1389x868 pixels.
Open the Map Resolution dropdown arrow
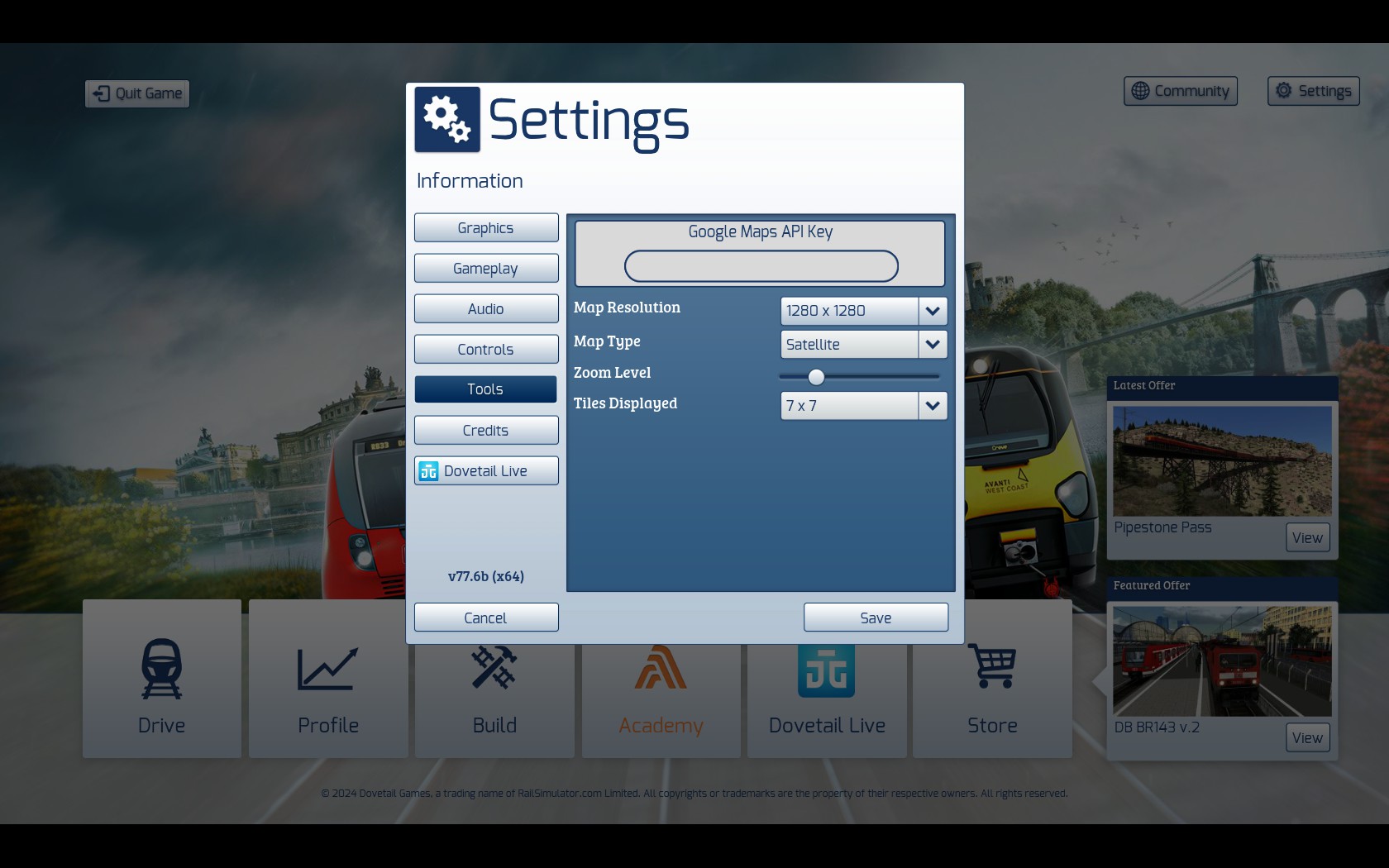(933, 312)
